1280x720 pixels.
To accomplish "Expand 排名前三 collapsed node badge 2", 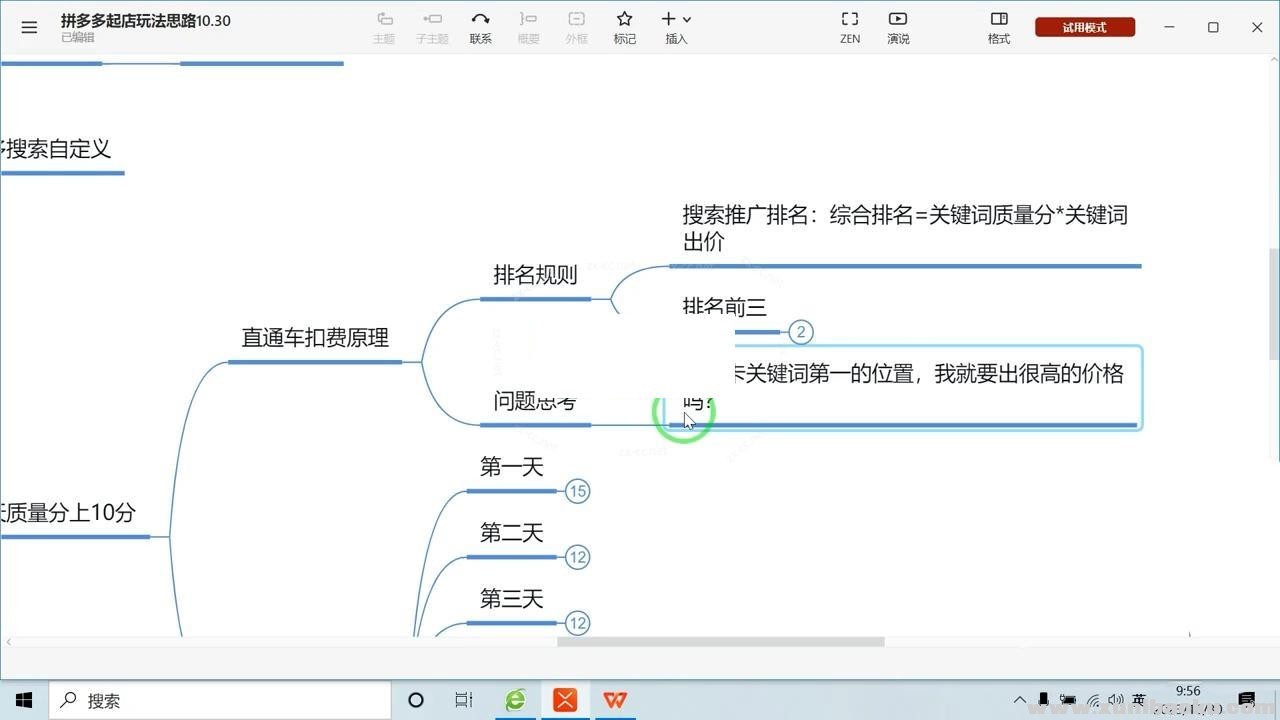I will pyautogui.click(x=800, y=332).
